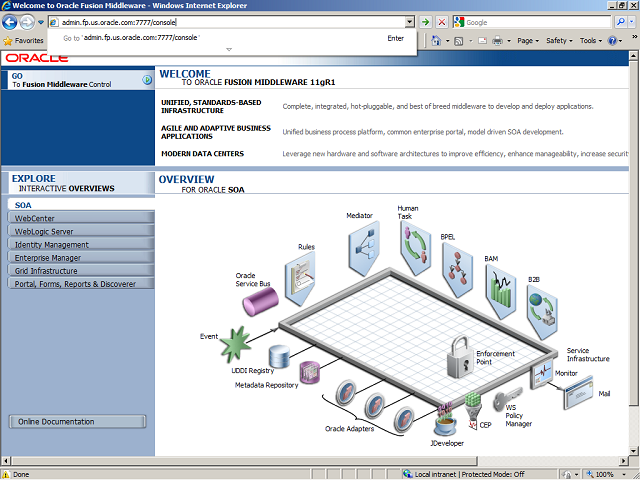
Task: Select the Enterprise Manager overview tab
Action: click(81, 258)
